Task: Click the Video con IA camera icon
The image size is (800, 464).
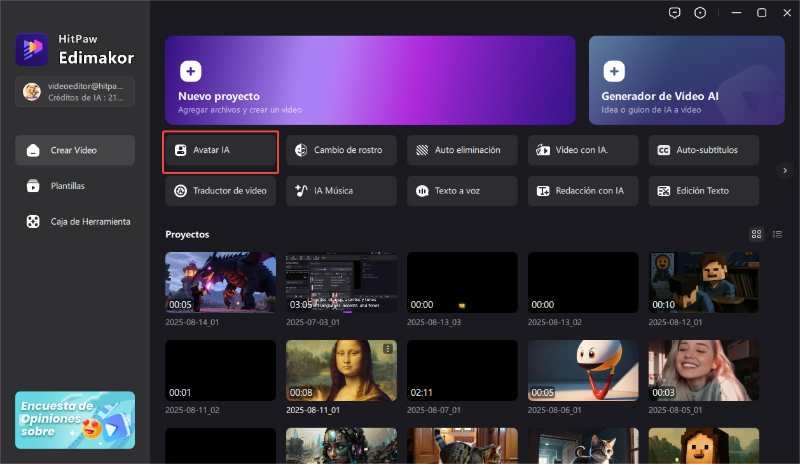Action: coord(543,150)
